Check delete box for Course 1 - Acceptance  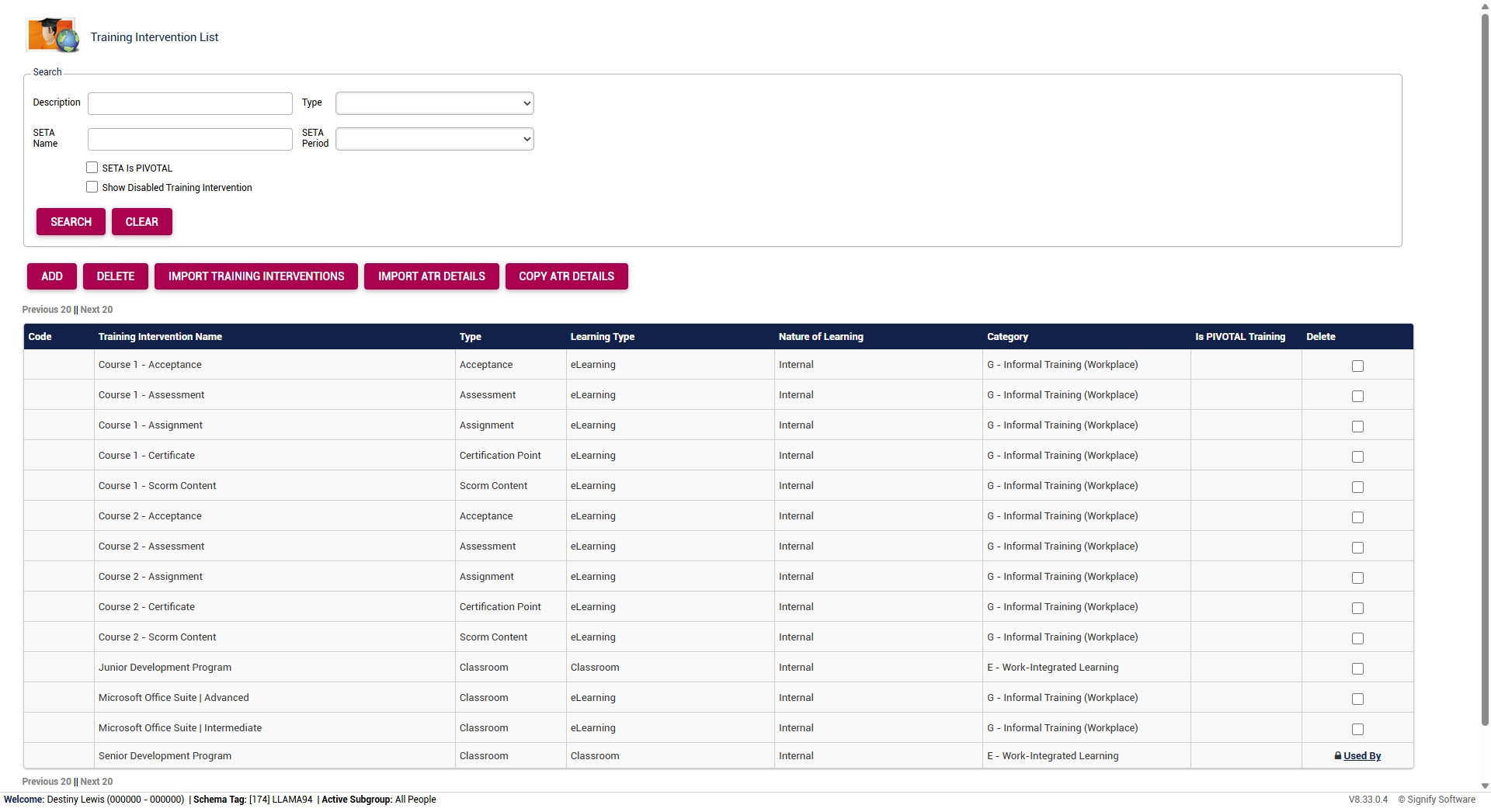1357,366
